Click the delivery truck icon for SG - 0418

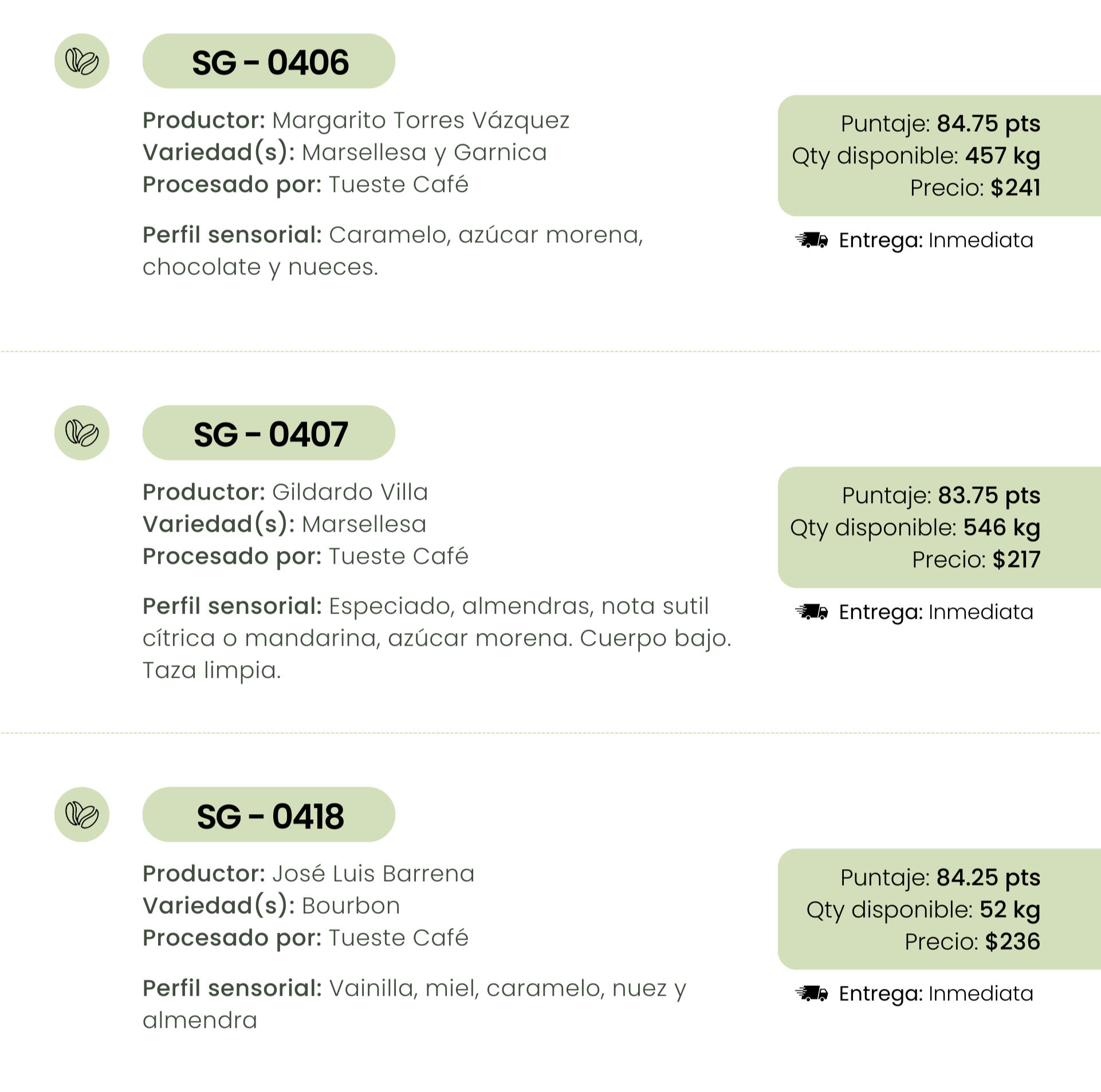click(x=812, y=993)
